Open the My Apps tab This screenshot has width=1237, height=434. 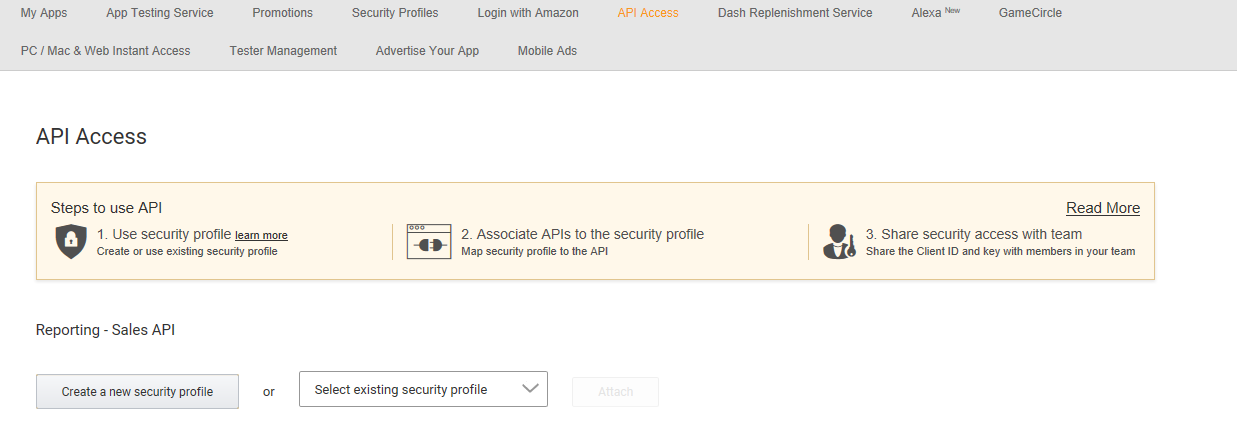pyautogui.click(x=44, y=13)
